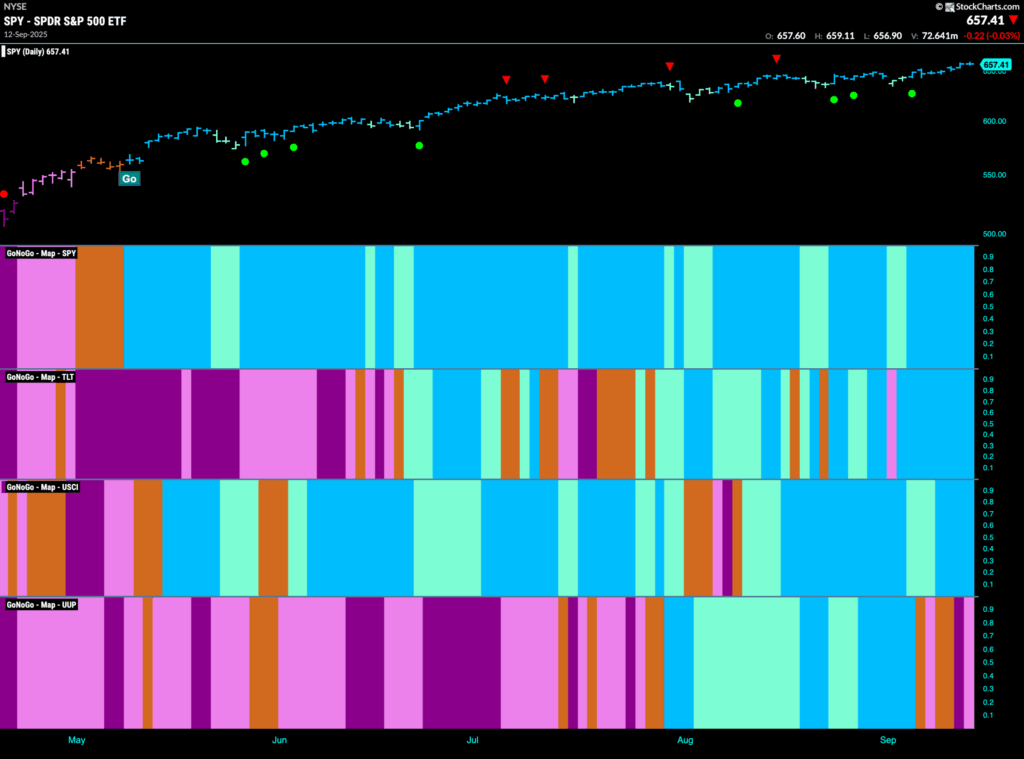Click the Aug label on the time axis
The height and width of the screenshot is (759, 1024).
[685, 740]
